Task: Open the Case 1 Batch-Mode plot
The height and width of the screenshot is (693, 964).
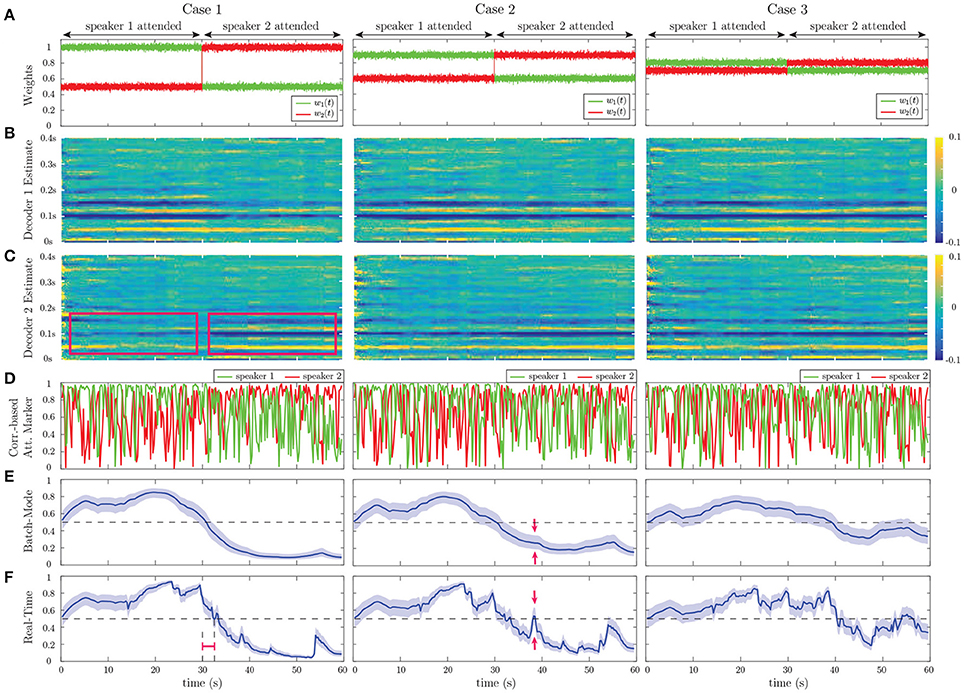Action: point(201,521)
